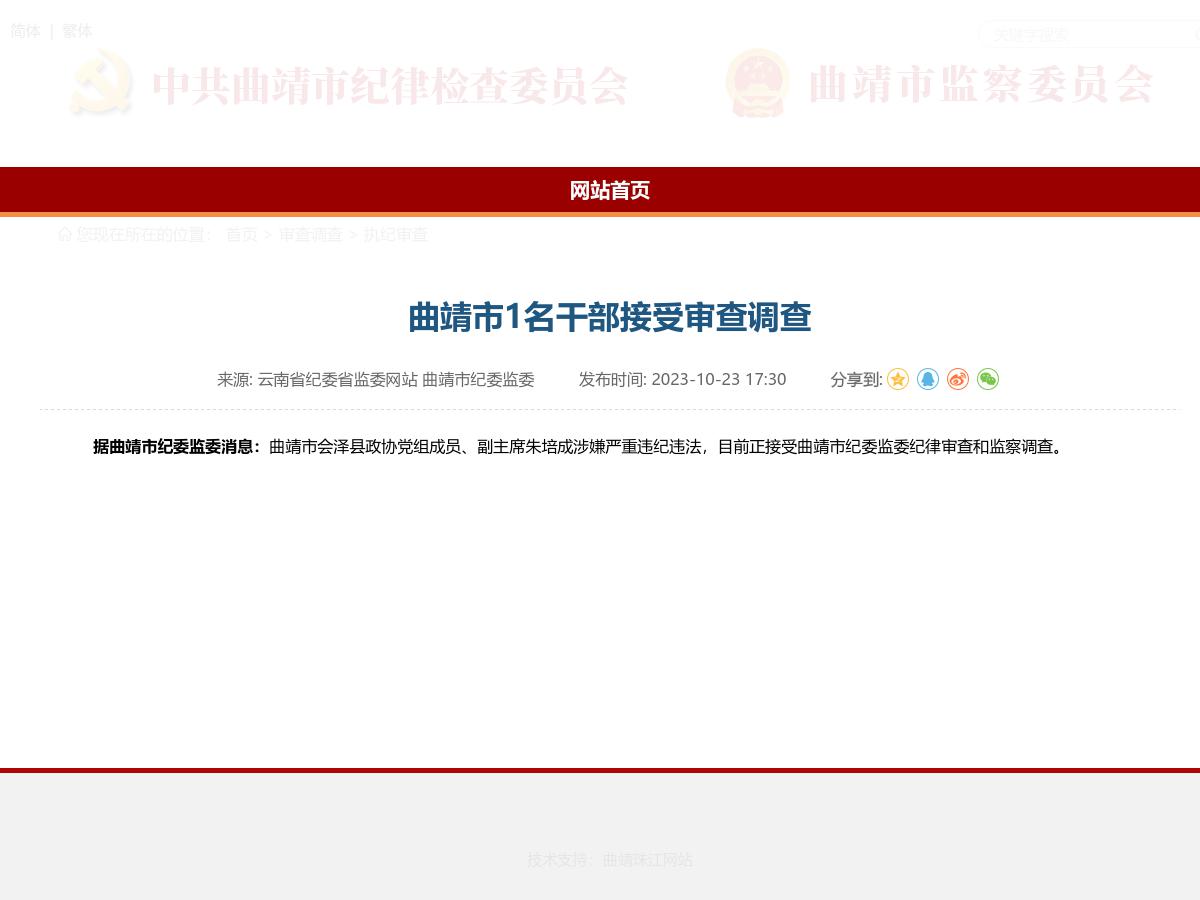Click the footer text 技术支持：曲靖珠江网络
1200x900 pixels.
point(610,860)
